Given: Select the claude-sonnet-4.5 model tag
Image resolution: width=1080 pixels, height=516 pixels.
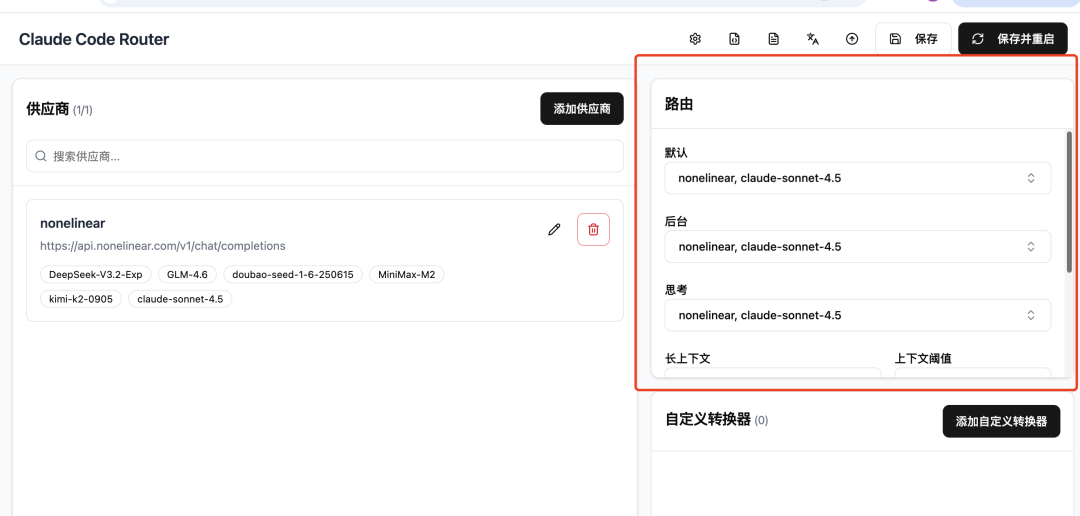Looking at the screenshot, I should 180,299.
